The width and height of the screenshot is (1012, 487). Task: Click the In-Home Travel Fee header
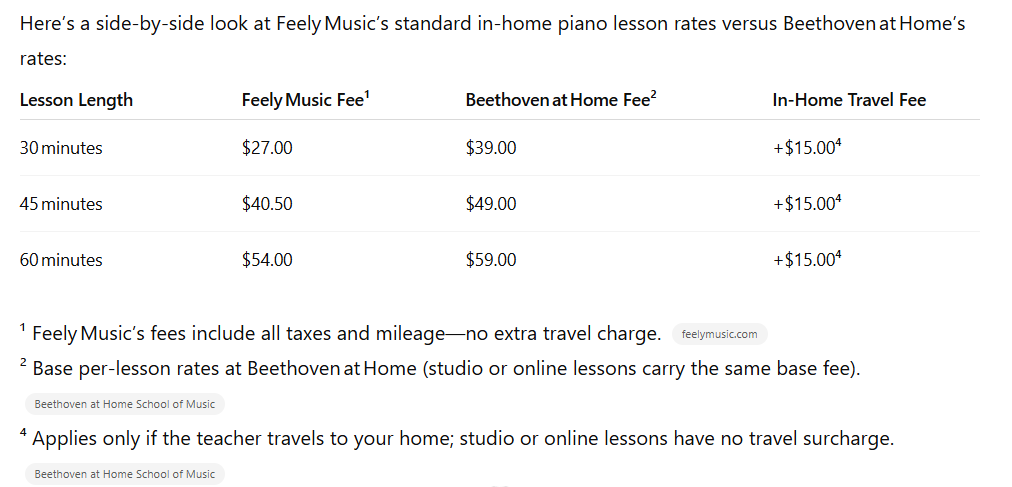[849, 100]
